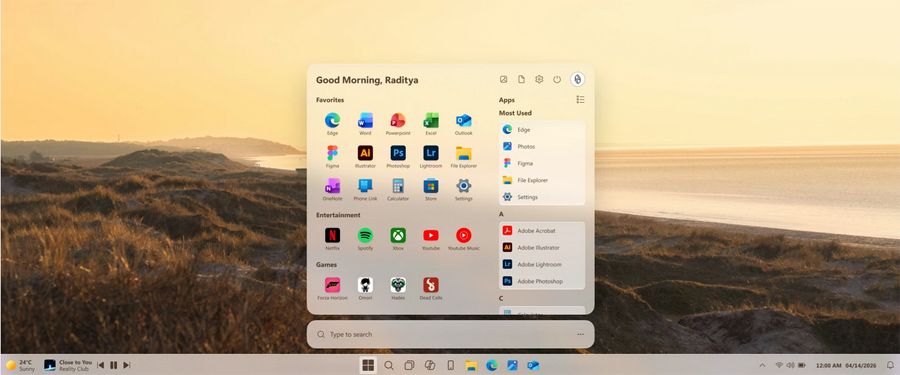Open the documents shortcut in start menu header
900x375 pixels.
coord(521,79)
